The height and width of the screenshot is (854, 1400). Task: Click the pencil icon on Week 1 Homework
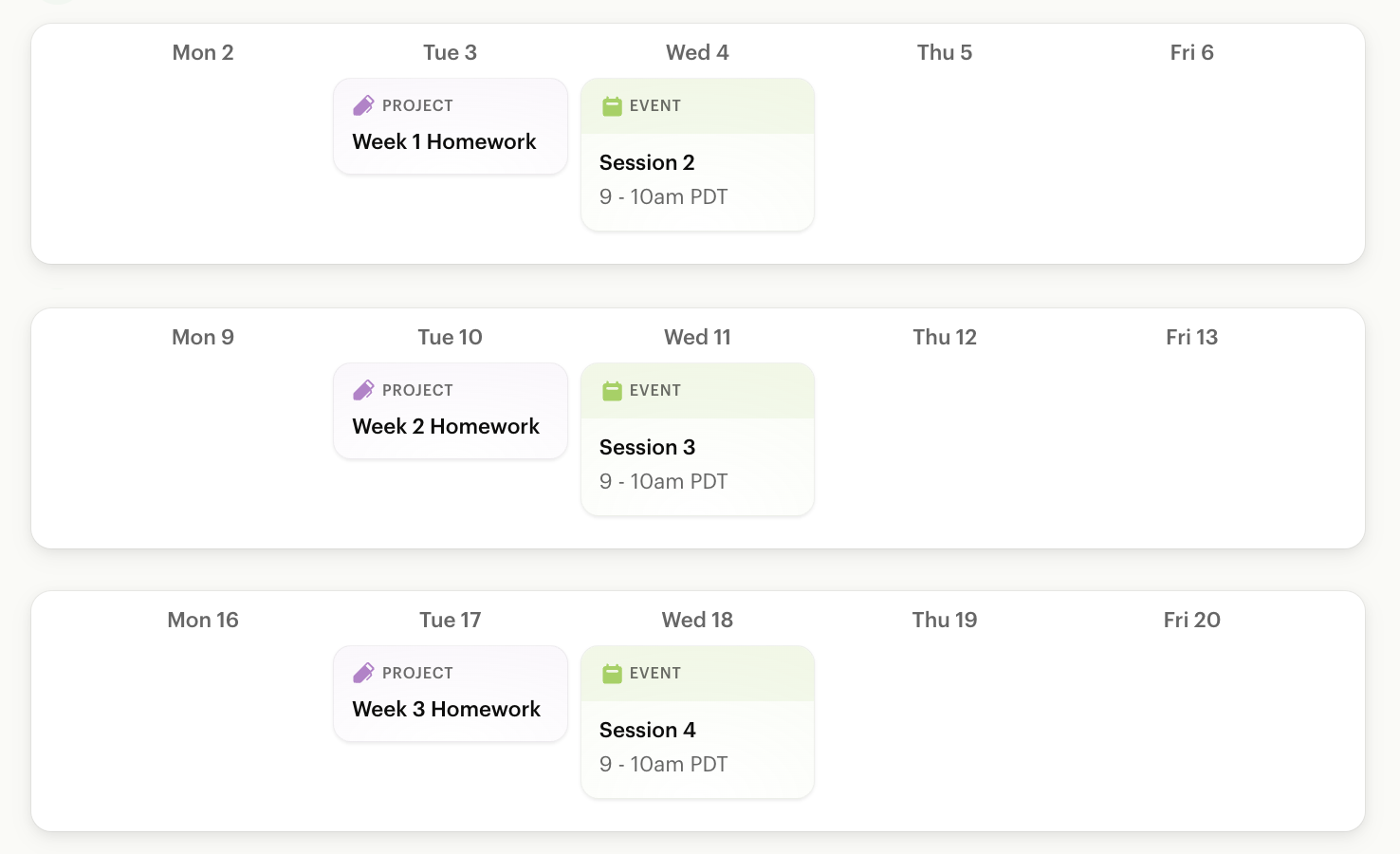[x=363, y=105]
